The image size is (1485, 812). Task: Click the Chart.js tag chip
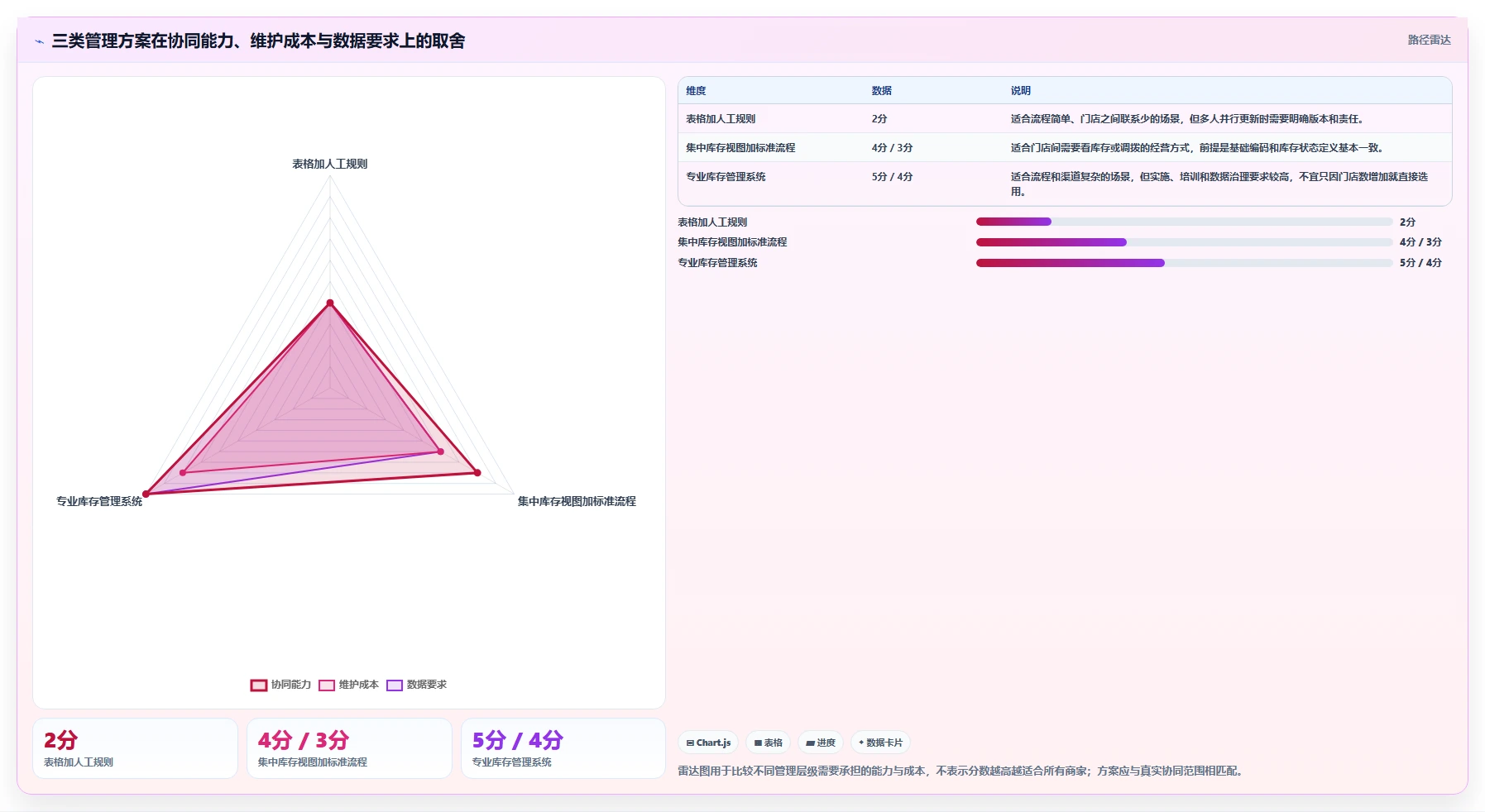(x=708, y=743)
